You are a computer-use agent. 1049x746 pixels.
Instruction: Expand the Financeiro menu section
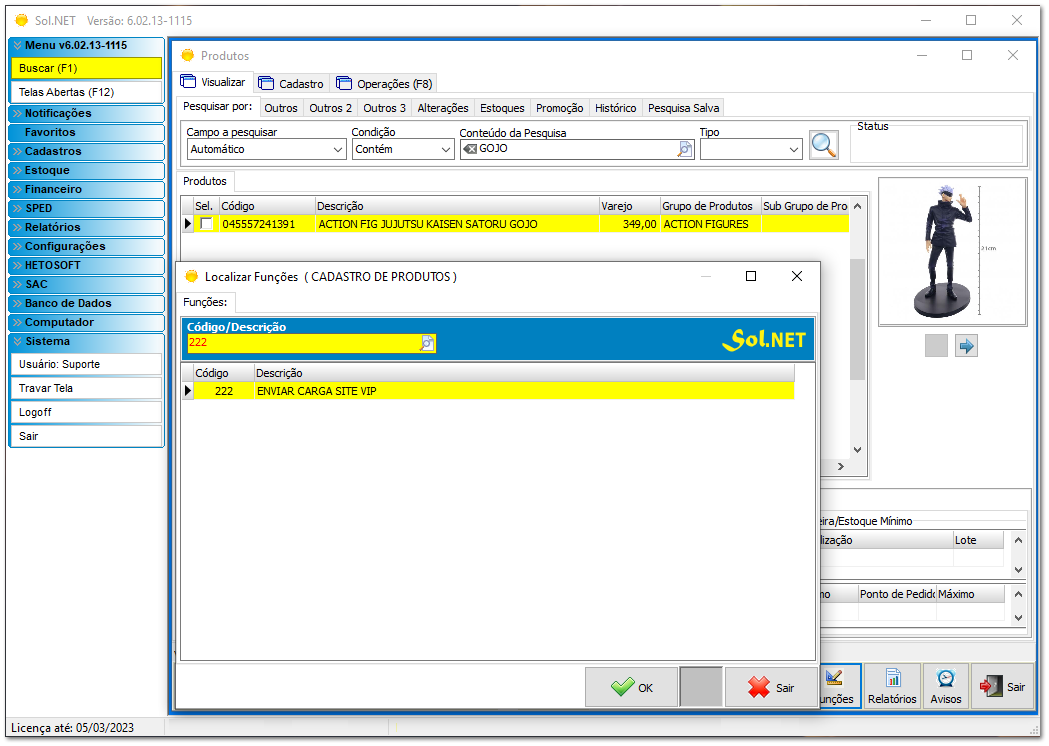(86, 189)
